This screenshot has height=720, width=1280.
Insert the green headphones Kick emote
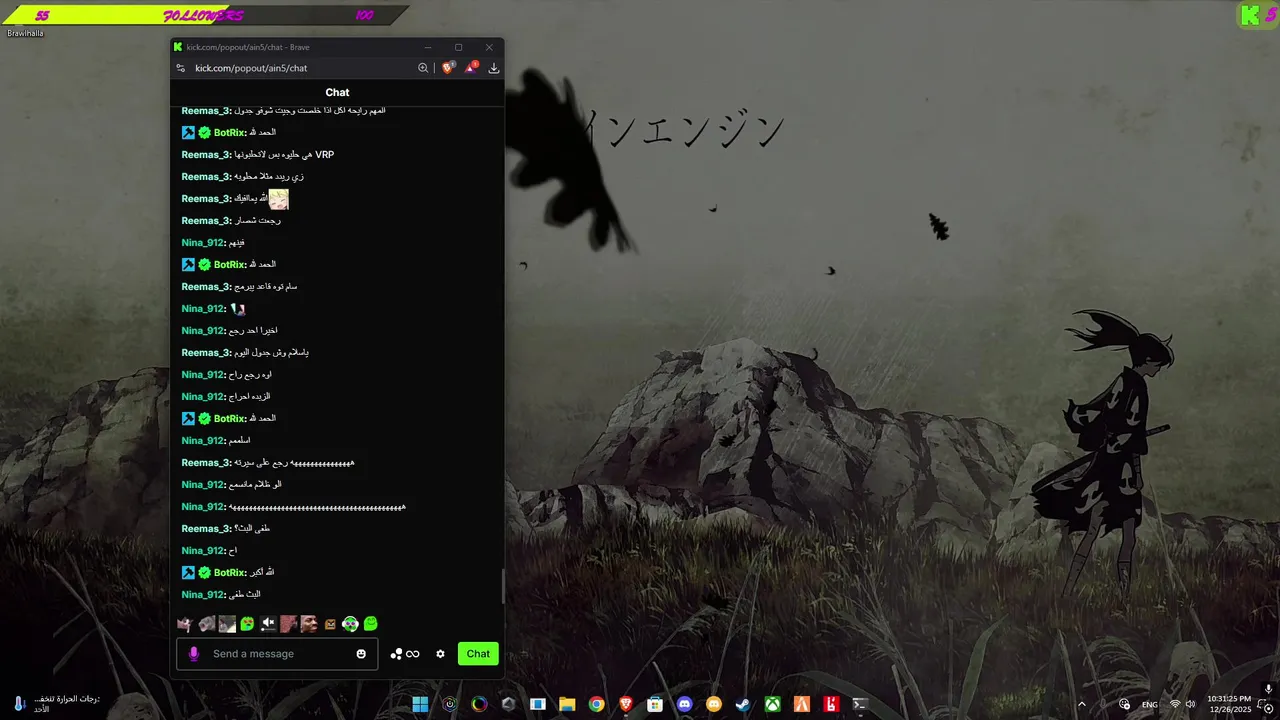[x=350, y=624]
